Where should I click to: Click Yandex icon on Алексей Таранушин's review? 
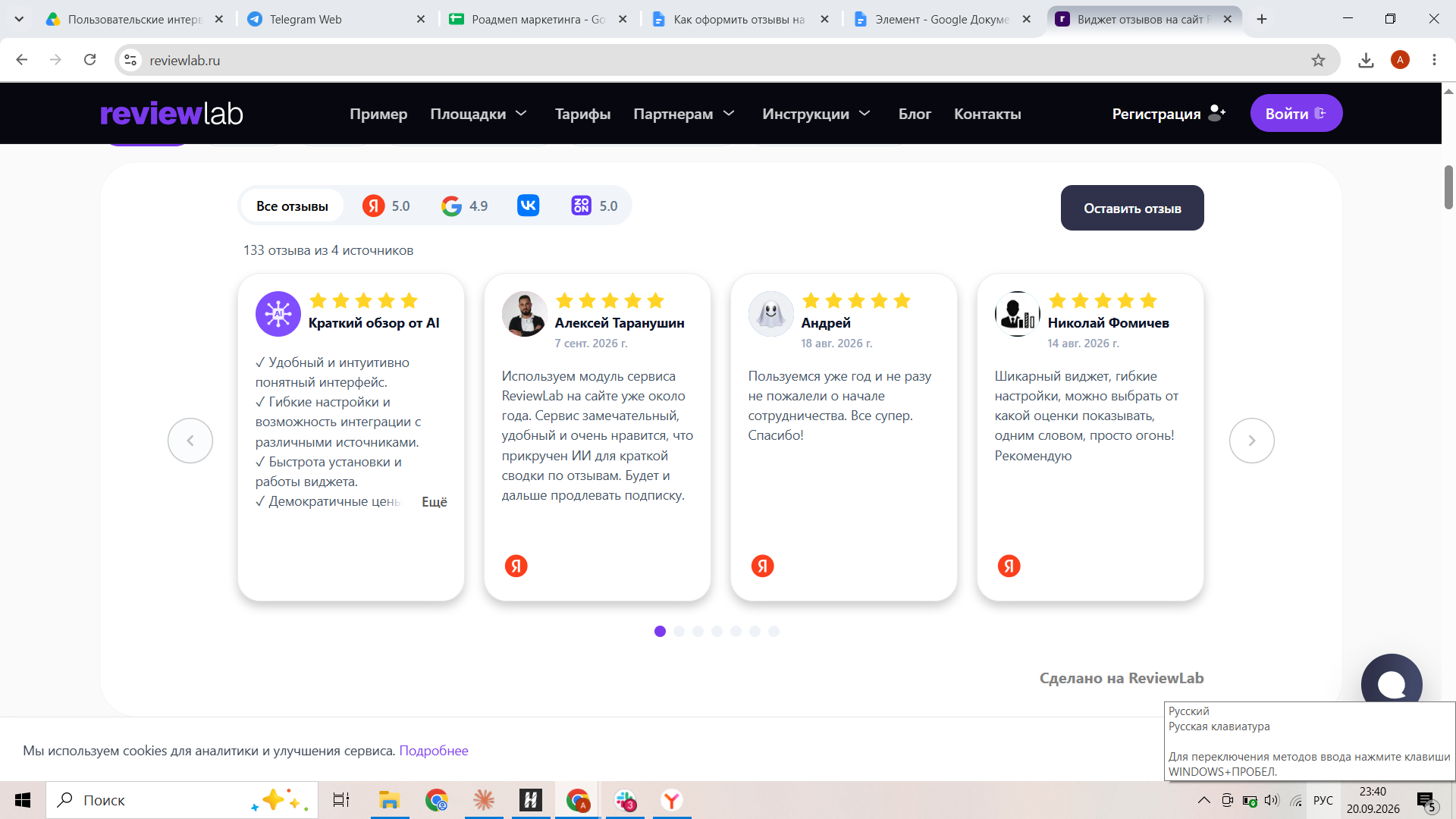pos(516,566)
